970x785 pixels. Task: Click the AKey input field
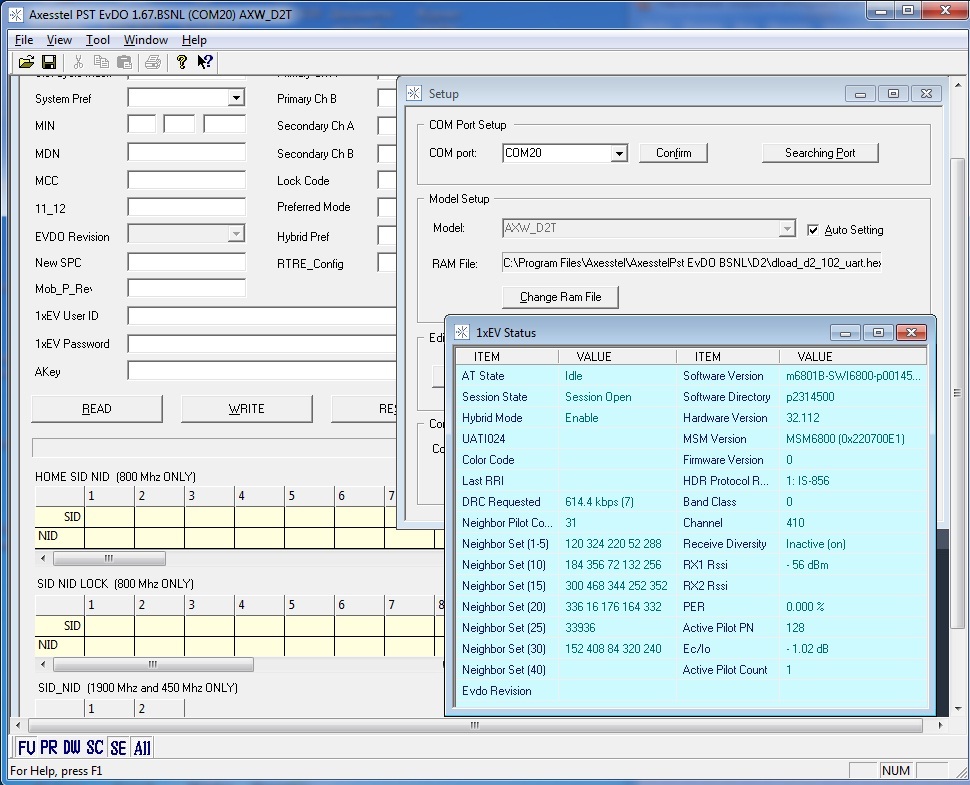262,371
